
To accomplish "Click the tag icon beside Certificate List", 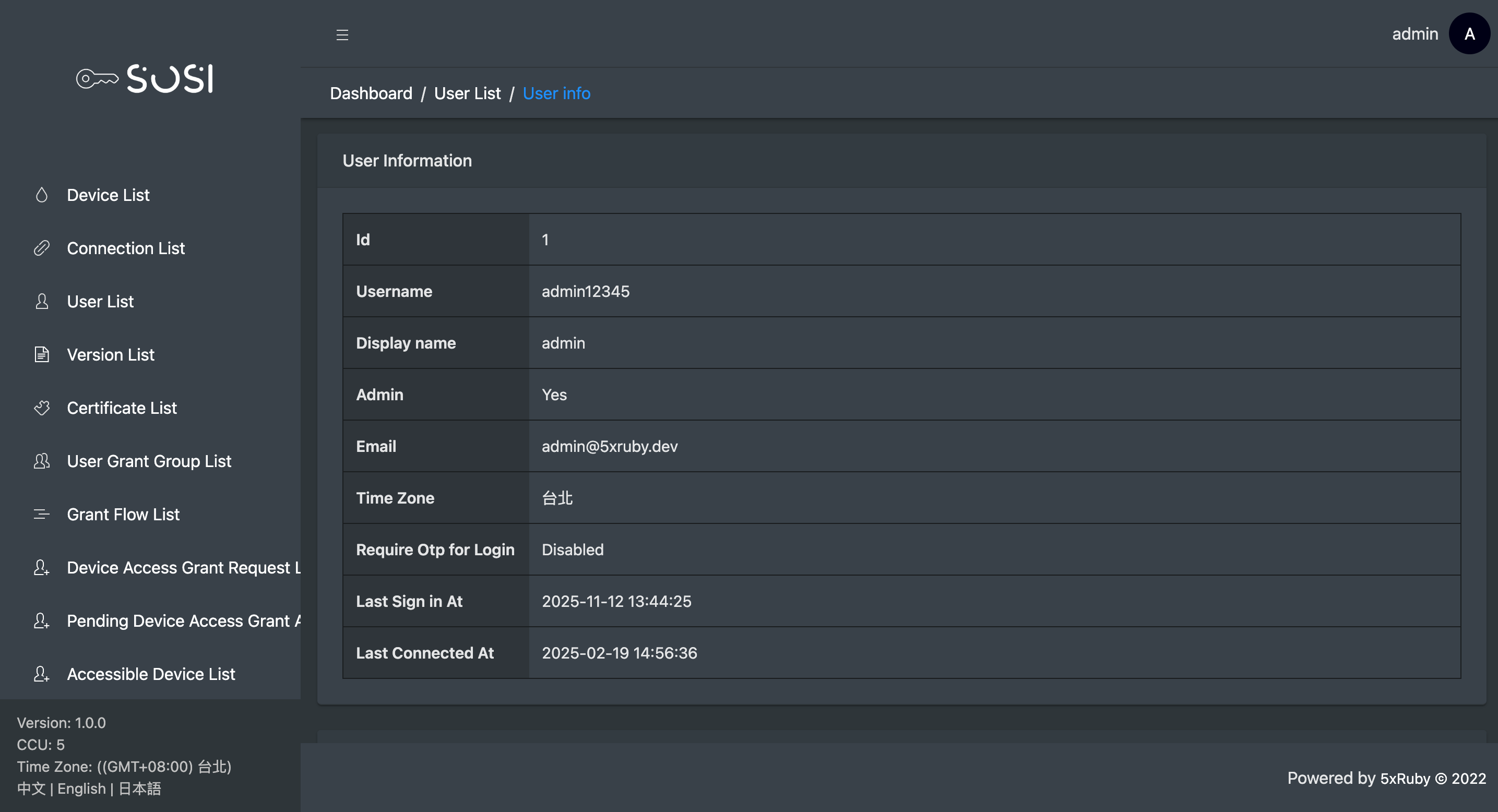I will click(41, 408).
